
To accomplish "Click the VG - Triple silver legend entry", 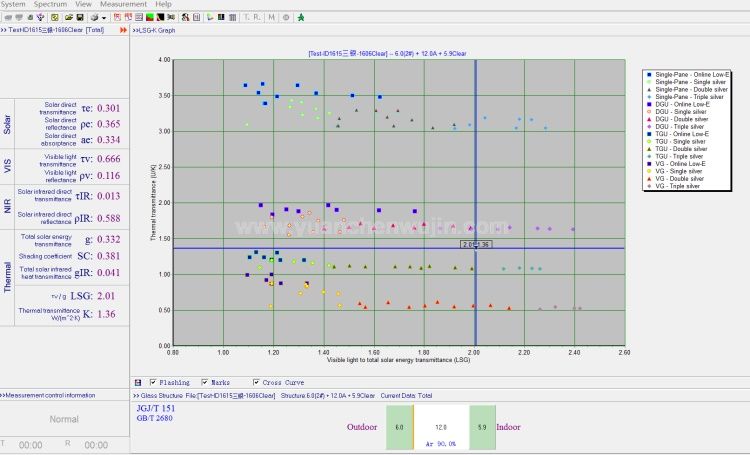I will tap(674, 186).
